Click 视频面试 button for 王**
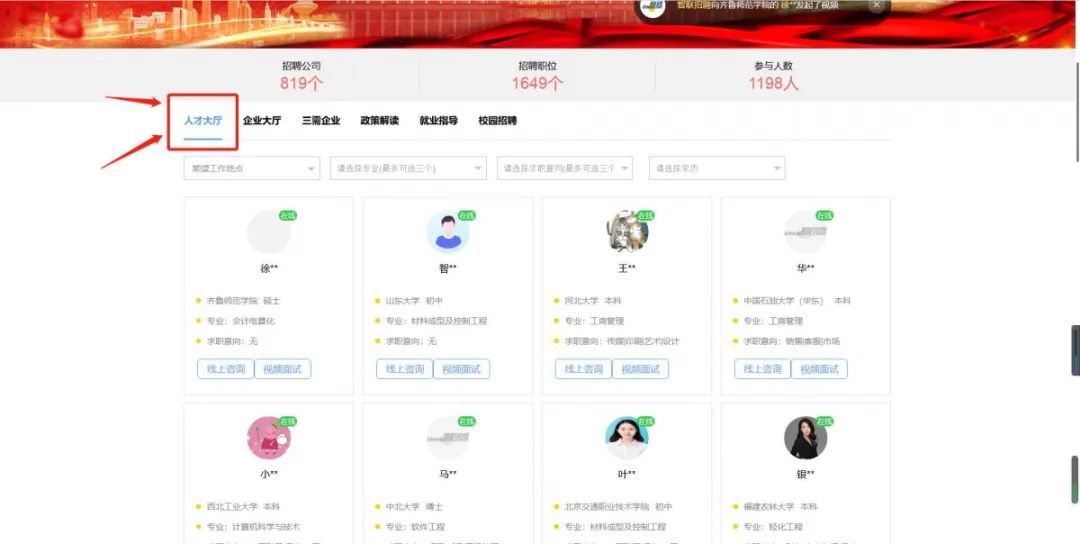 pos(640,369)
